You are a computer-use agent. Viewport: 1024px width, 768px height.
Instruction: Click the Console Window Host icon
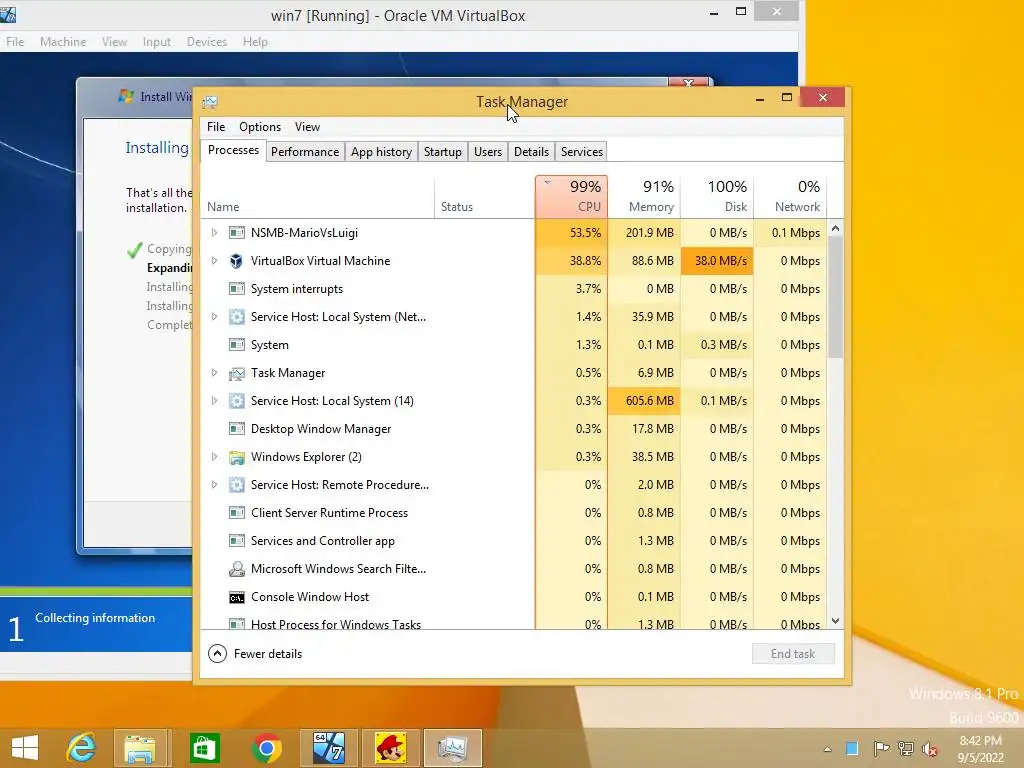pyautogui.click(x=236, y=597)
